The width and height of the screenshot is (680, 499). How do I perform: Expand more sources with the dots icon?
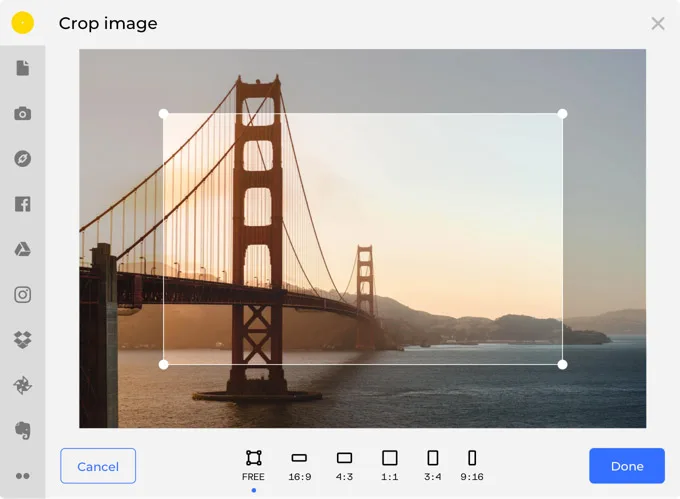(22, 476)
